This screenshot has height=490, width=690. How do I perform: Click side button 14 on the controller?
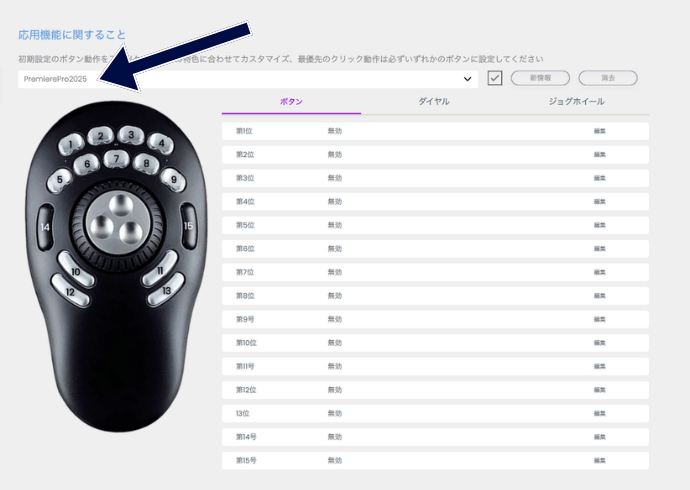pyautogui.click(x=45, y=226)
